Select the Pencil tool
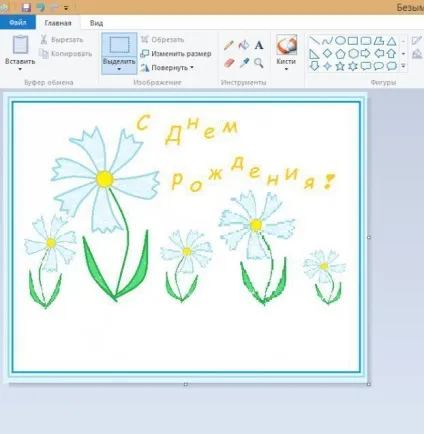 pyautogui.click(x=229, y=45)
